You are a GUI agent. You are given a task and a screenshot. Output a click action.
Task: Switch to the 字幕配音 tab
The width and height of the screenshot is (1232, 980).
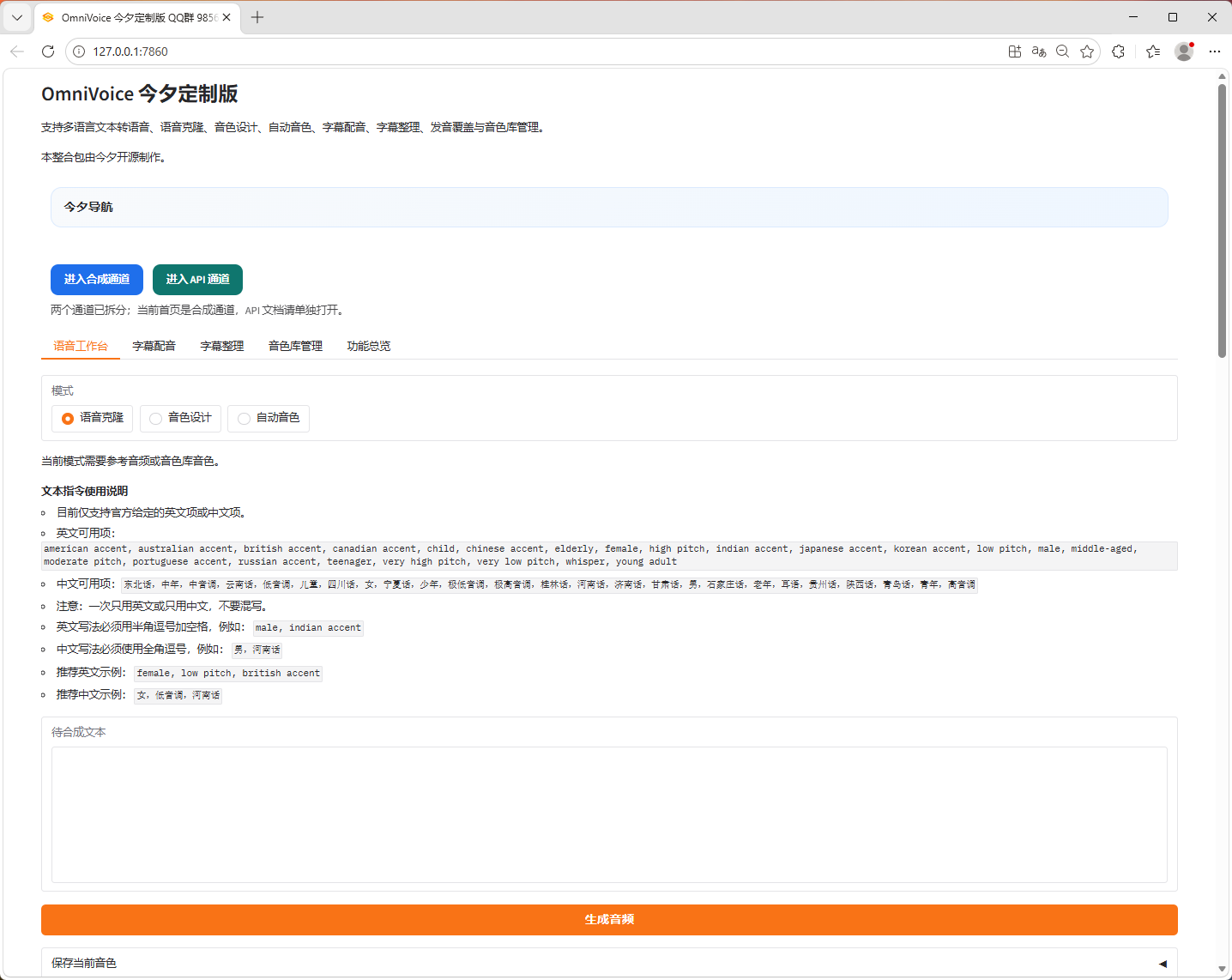coord(154,346)
